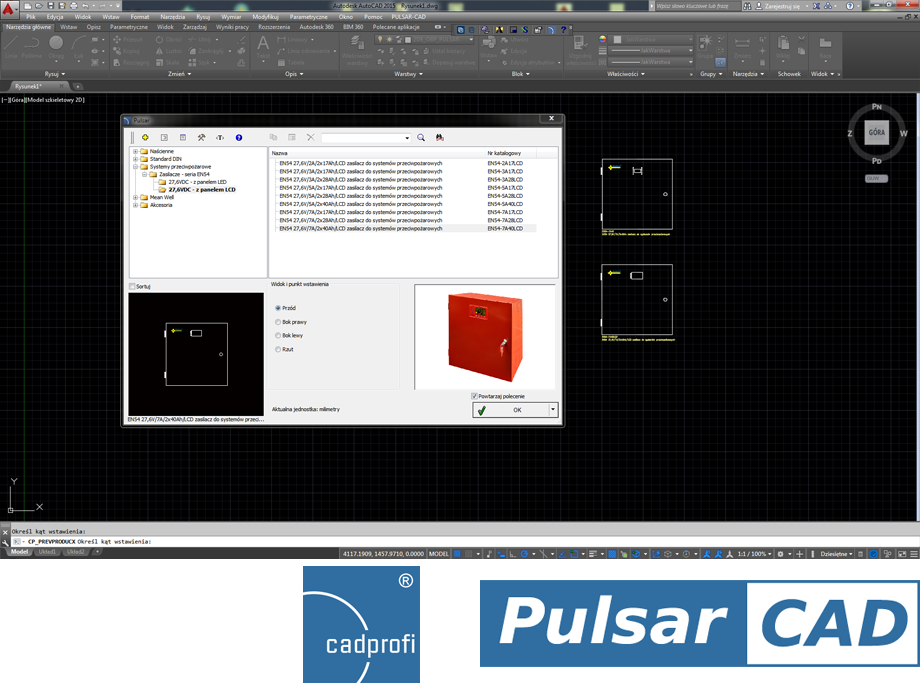Image resolution: width=920 pixels, height=700 pixels.
Task: Switch to the Parametryczne ribbon tab
Action: click(x=128, y=27)
